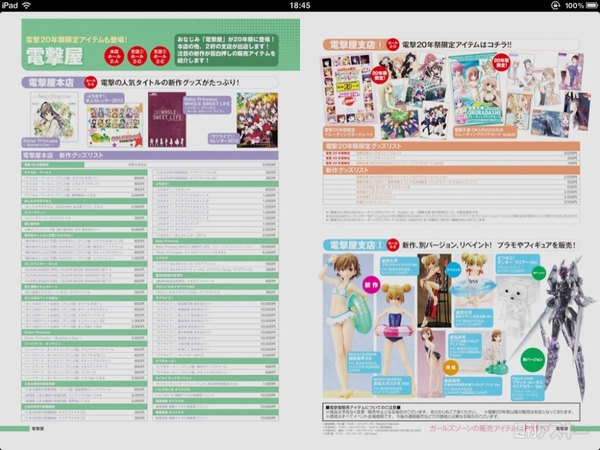Tap the large 電撃屋 title
This screenshot has height=450, width=600.
(54, 56)
